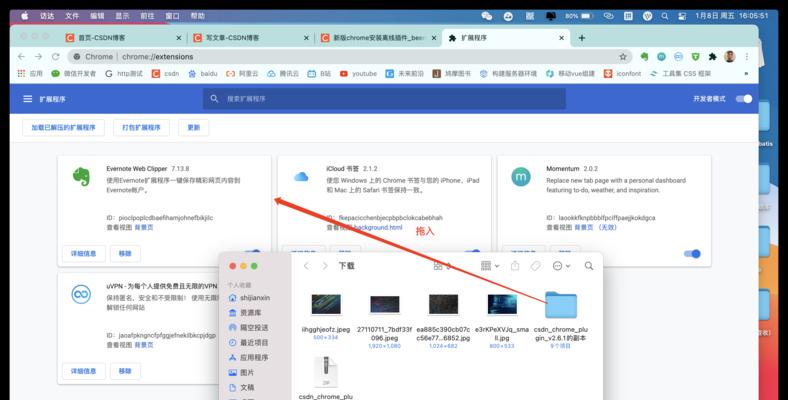Image resolution: width=788 pixels, height=400 pixels.
Task: Change Finder icon view mode switcher
Action: pos(442,266)
